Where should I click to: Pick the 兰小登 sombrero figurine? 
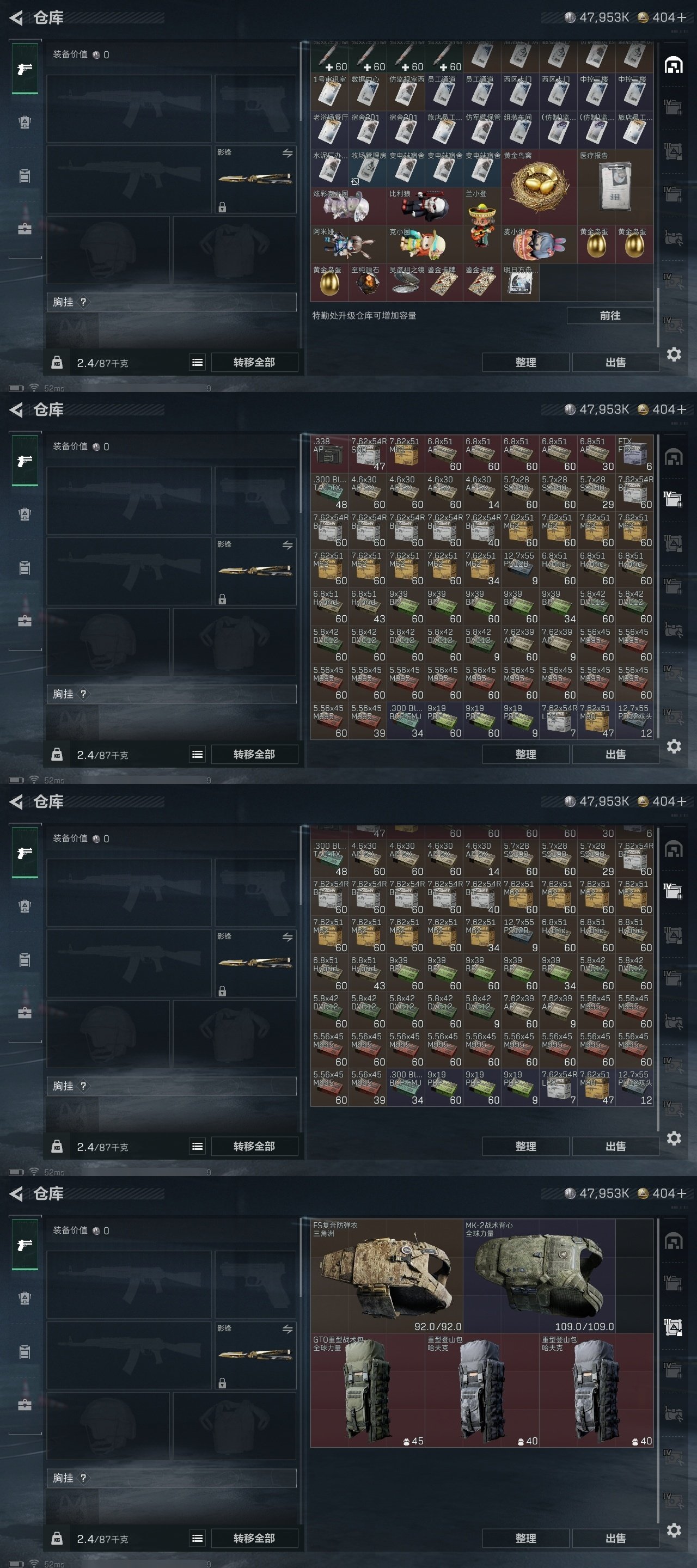[482, 225]
